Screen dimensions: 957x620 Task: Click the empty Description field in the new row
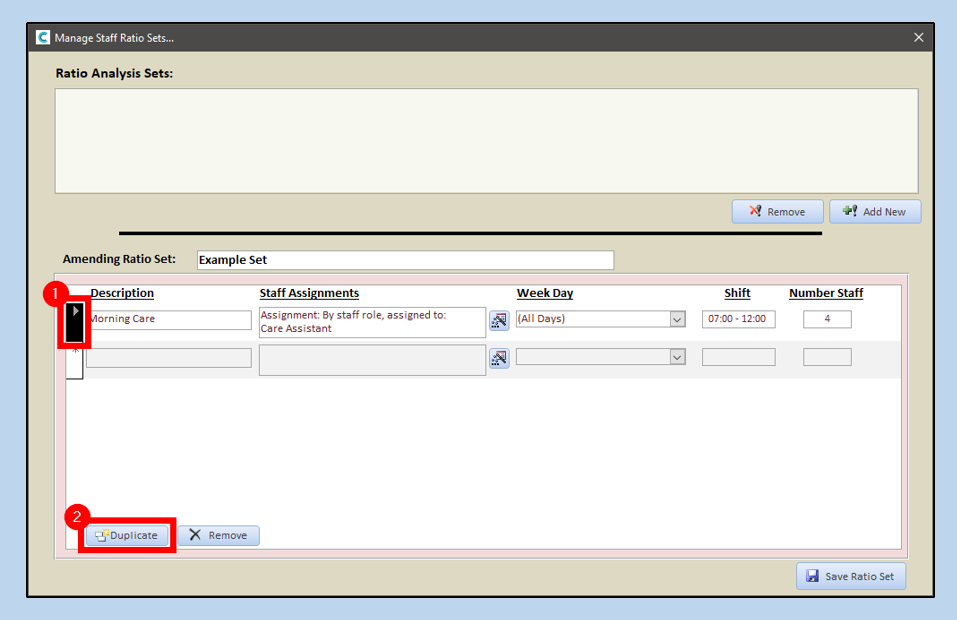[x=169, y=358]
